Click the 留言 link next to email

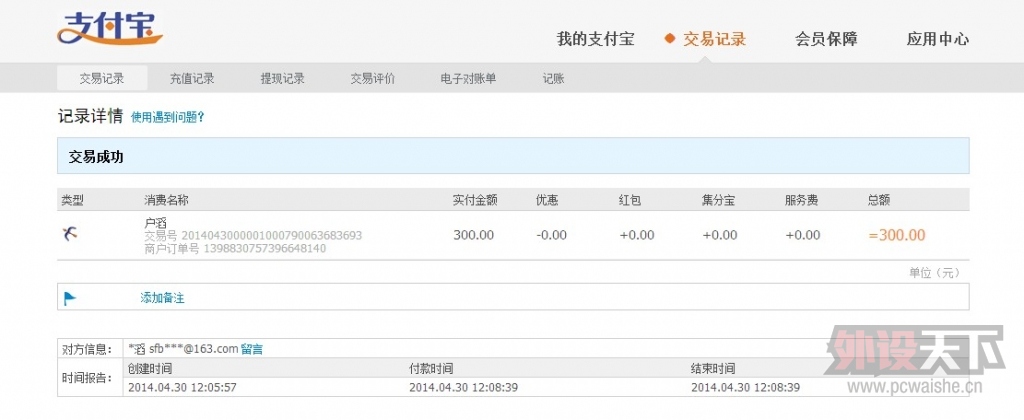pyautogui.click(x=252, y=349)
